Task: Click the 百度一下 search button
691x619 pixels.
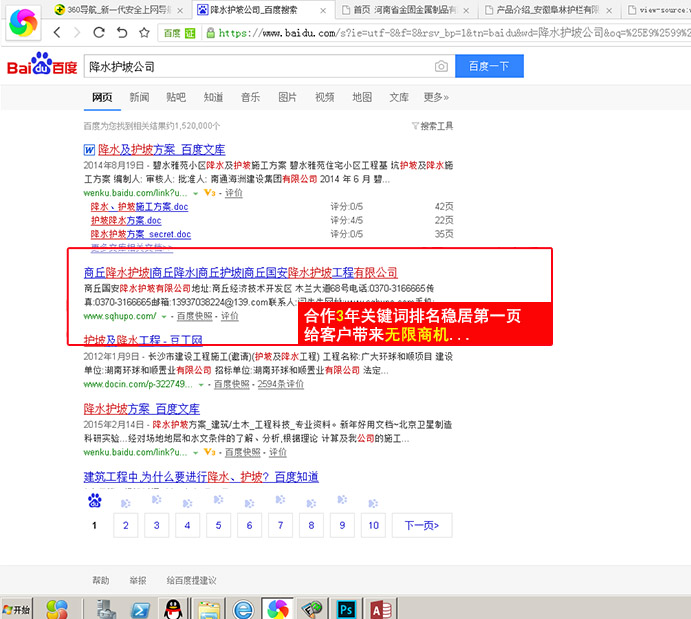Action: tap(489, 66)
